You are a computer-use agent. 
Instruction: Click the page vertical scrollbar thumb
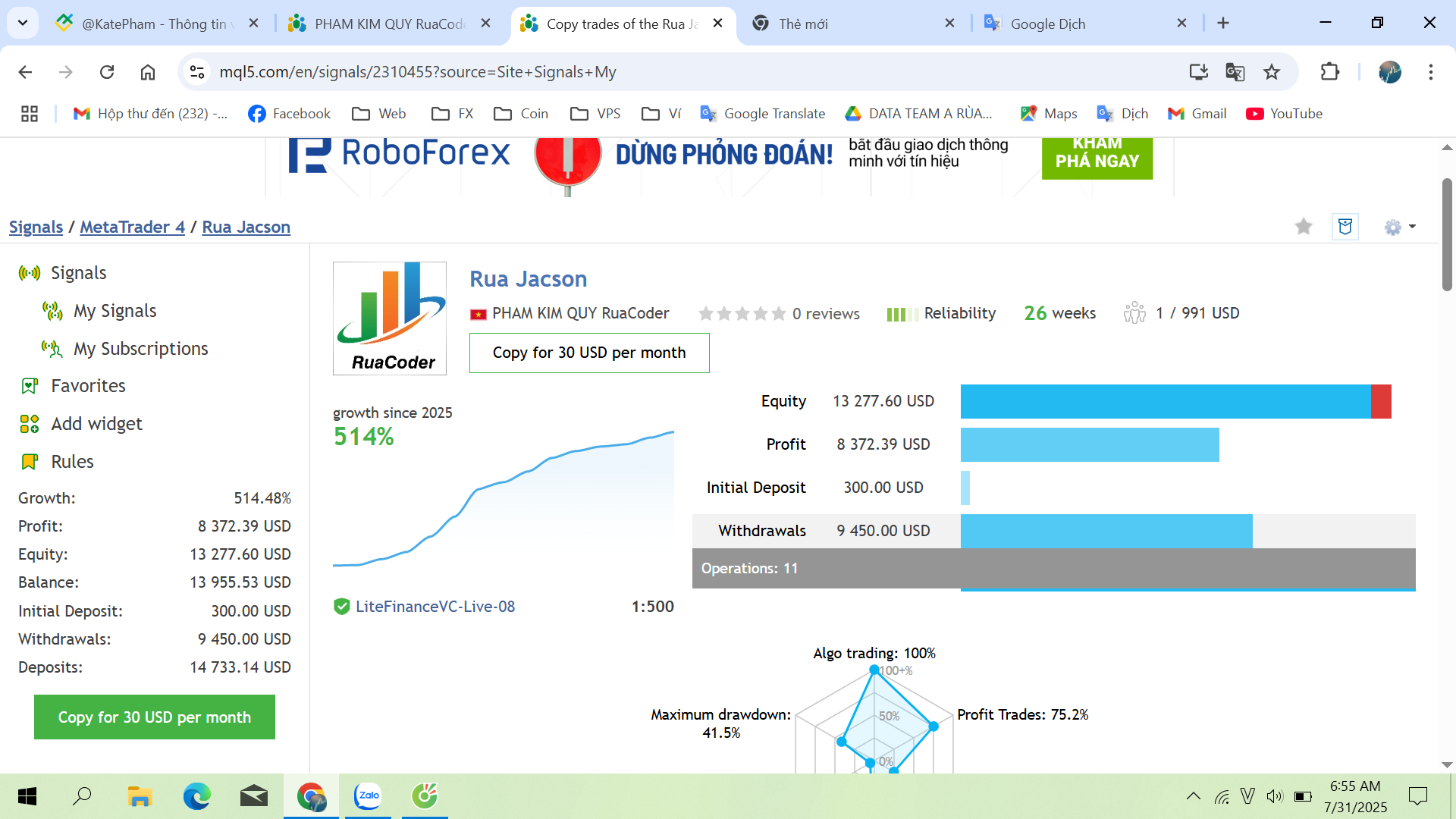pos(1447,234)
